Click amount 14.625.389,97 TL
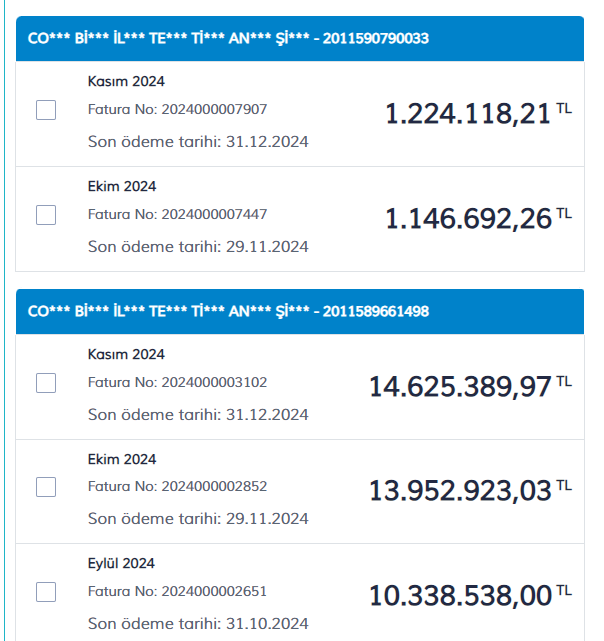604x641 pixels. (x=470, y=386)
